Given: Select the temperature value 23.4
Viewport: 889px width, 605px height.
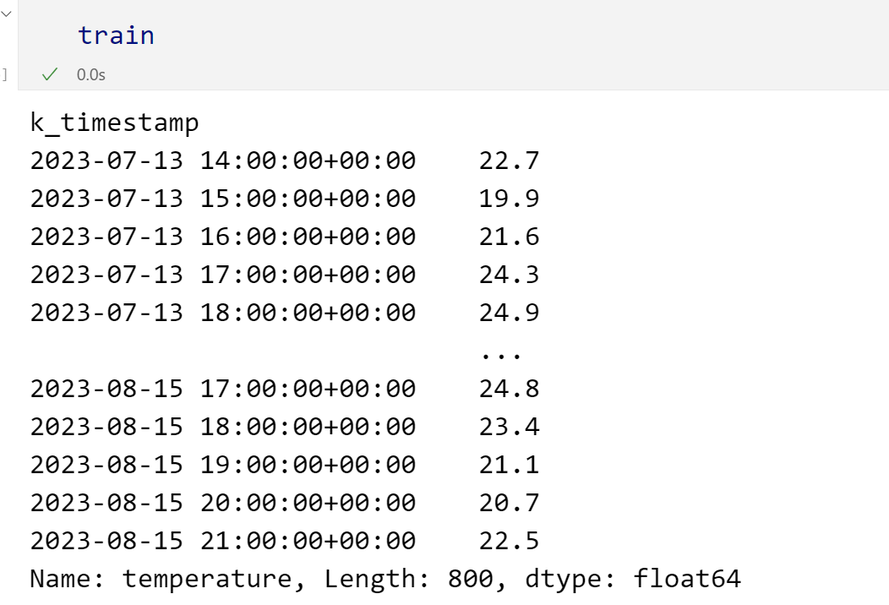Looking at the screenshot, I should (509, 426).
